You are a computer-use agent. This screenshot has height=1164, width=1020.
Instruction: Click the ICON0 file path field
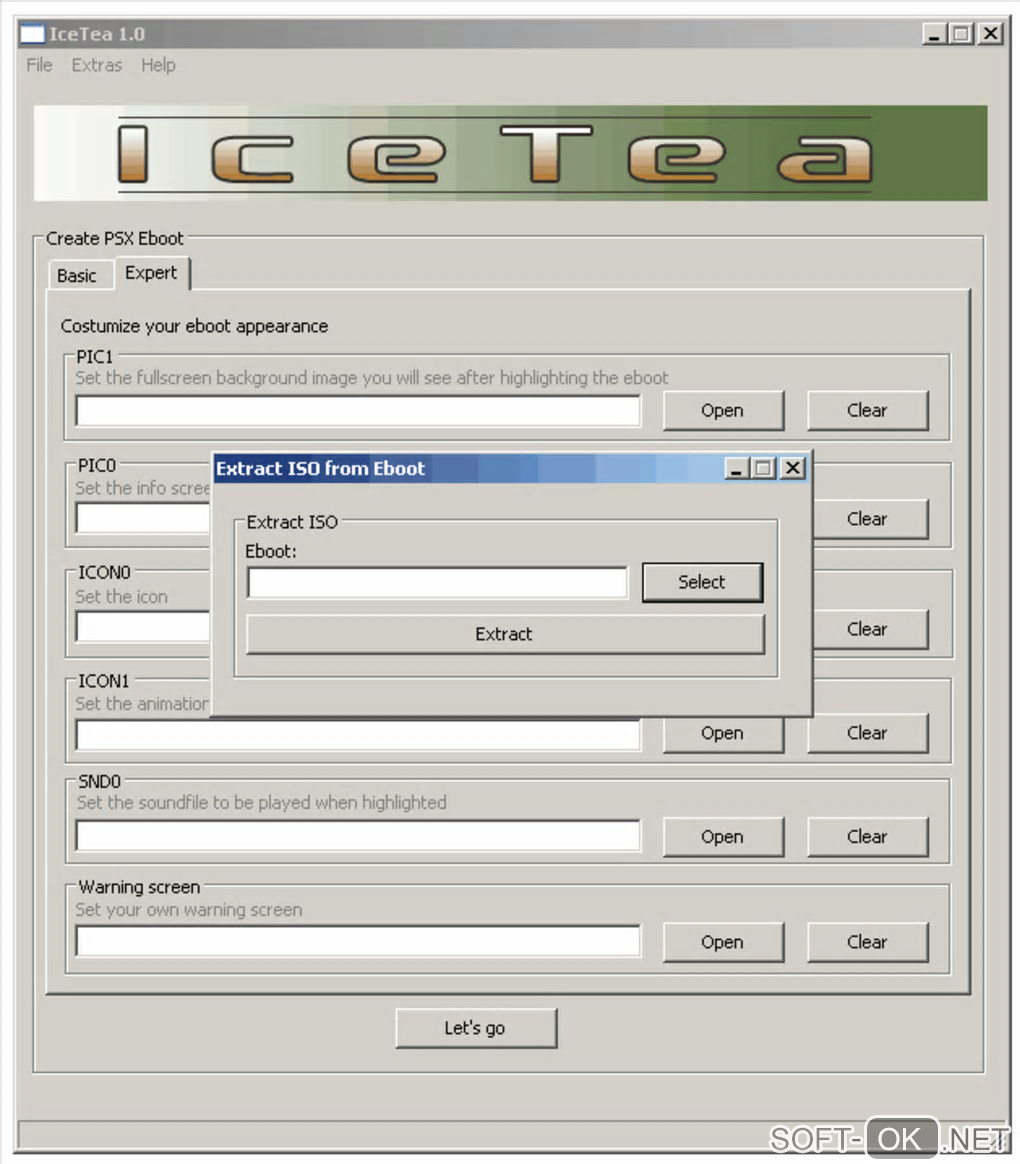[143, 627]
